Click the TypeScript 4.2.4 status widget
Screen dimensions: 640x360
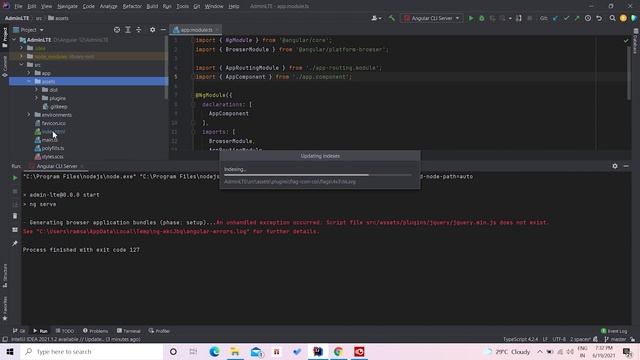(520, 339)
